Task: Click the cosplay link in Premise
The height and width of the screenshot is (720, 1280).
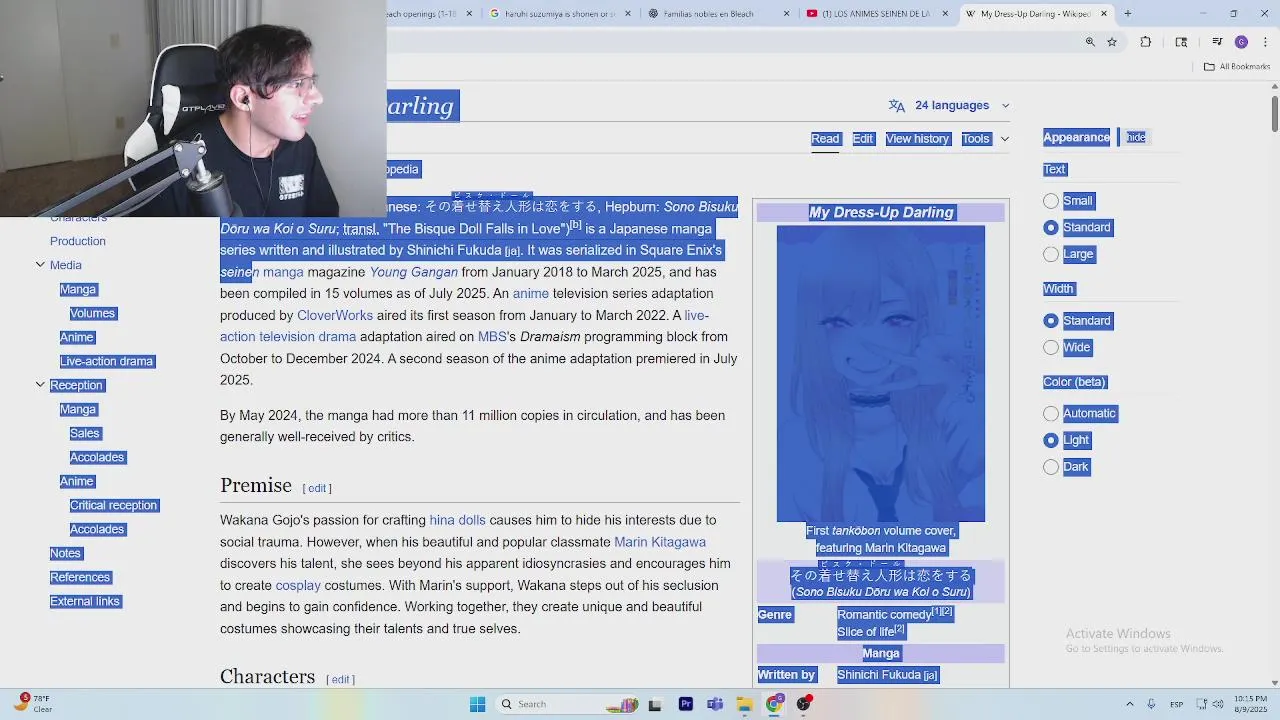Action: (x=298, y=586)
